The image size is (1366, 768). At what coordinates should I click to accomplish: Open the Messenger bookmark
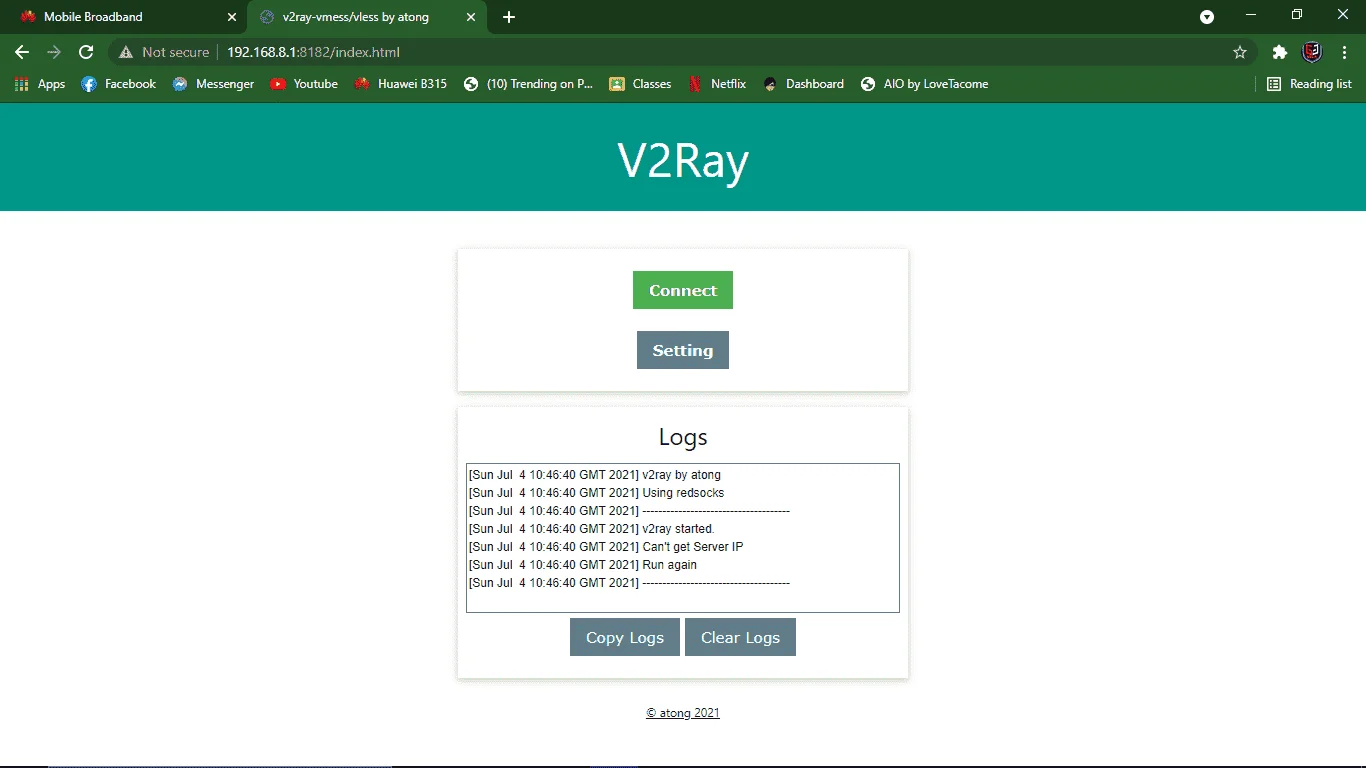[213, 84]
